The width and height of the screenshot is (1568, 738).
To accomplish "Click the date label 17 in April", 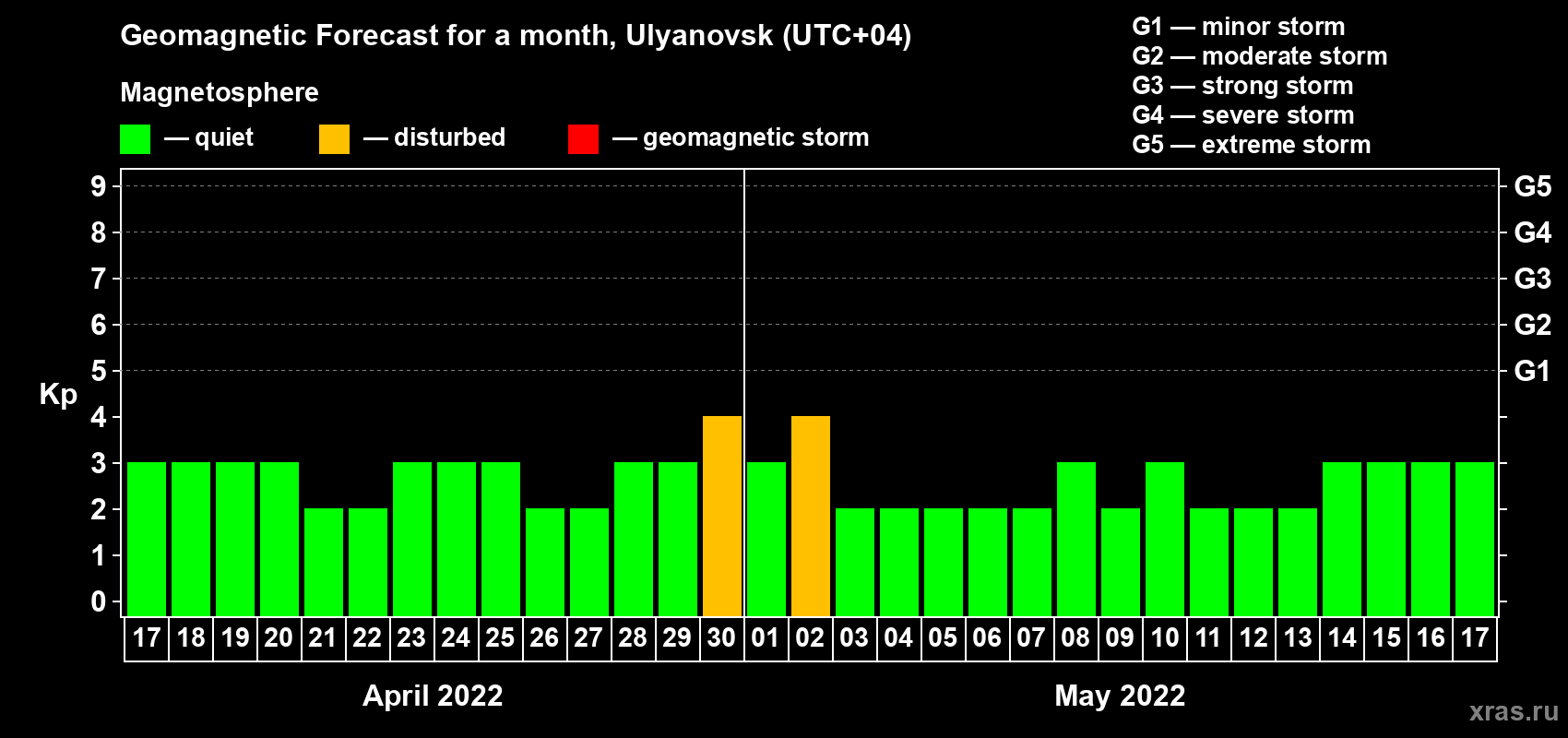I will [x=147, y=638].
